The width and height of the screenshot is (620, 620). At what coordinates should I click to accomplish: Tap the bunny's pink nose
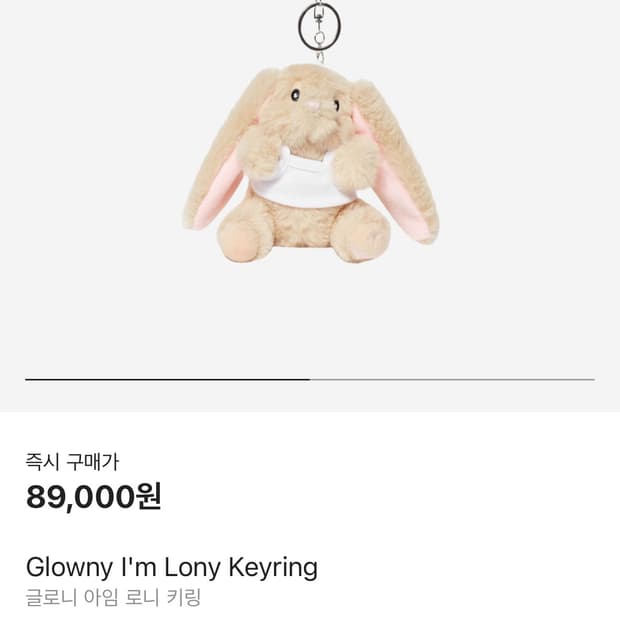pos(313,105)
